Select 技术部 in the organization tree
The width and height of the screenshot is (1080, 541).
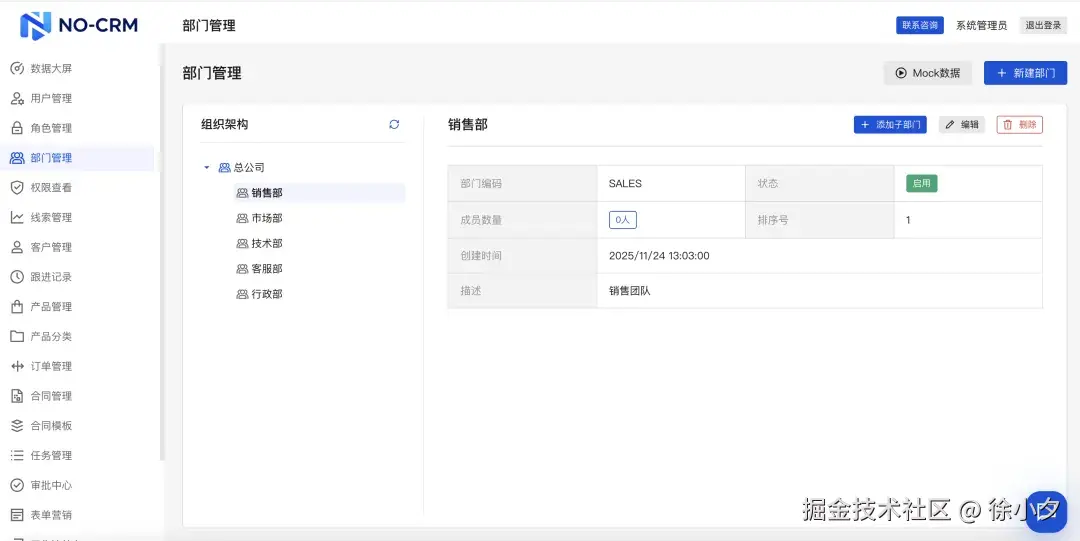point(266,243)
